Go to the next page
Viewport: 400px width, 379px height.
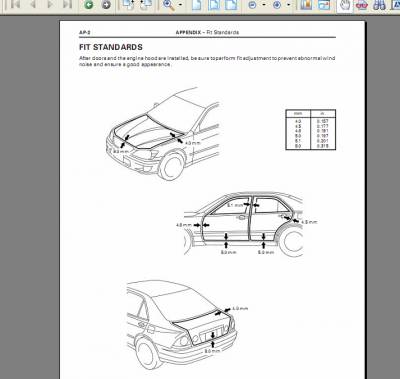(x=50, y=4)
